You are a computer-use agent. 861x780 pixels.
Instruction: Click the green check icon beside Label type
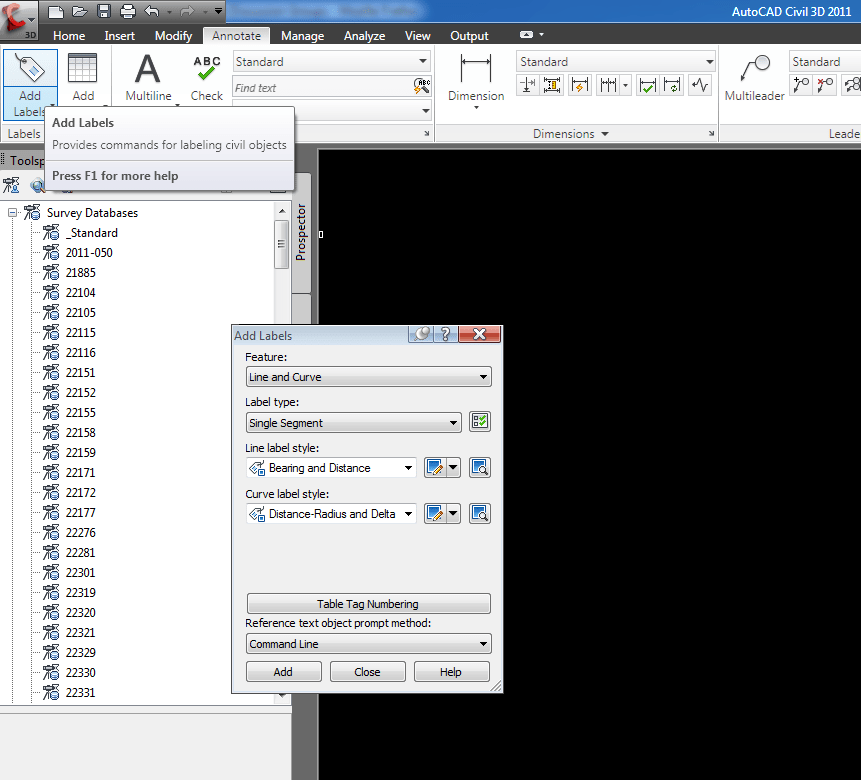479,421
